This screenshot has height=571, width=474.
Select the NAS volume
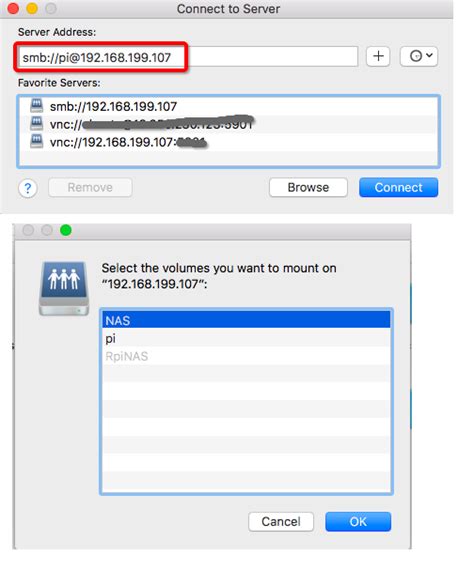coord(246,320)
